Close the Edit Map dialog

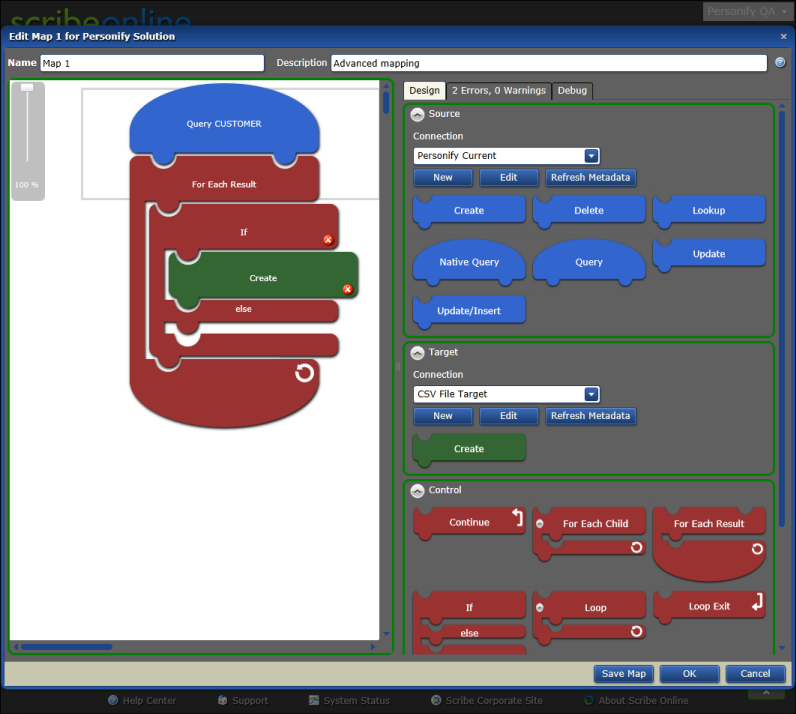pyautogui.click(x=783, y=37)
